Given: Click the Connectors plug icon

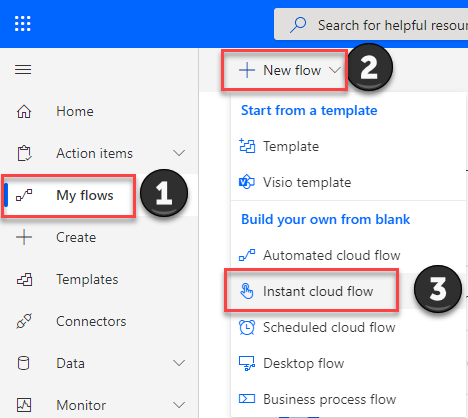Looking at the screenshot, I should (x=24, y=321).
